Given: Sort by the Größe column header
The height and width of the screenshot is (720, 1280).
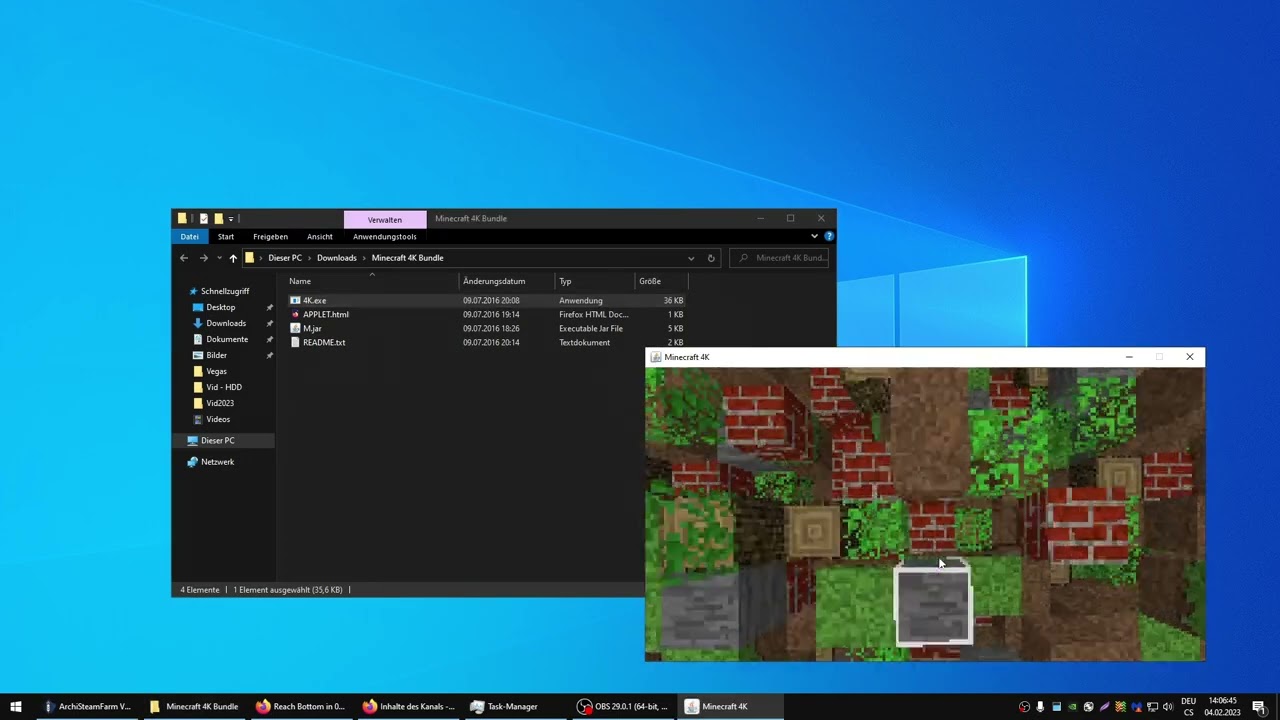Looking at the screenshot, I should pos(661,281).
